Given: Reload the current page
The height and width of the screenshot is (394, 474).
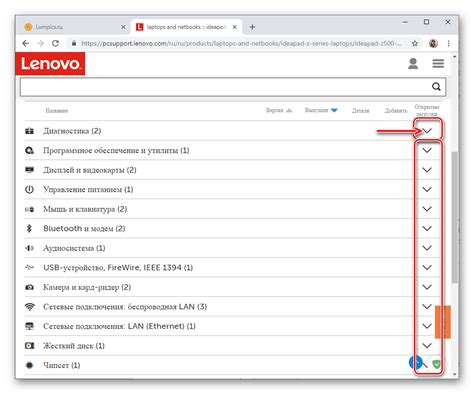Looking at the screenshot, I should (x=55, y=43).
